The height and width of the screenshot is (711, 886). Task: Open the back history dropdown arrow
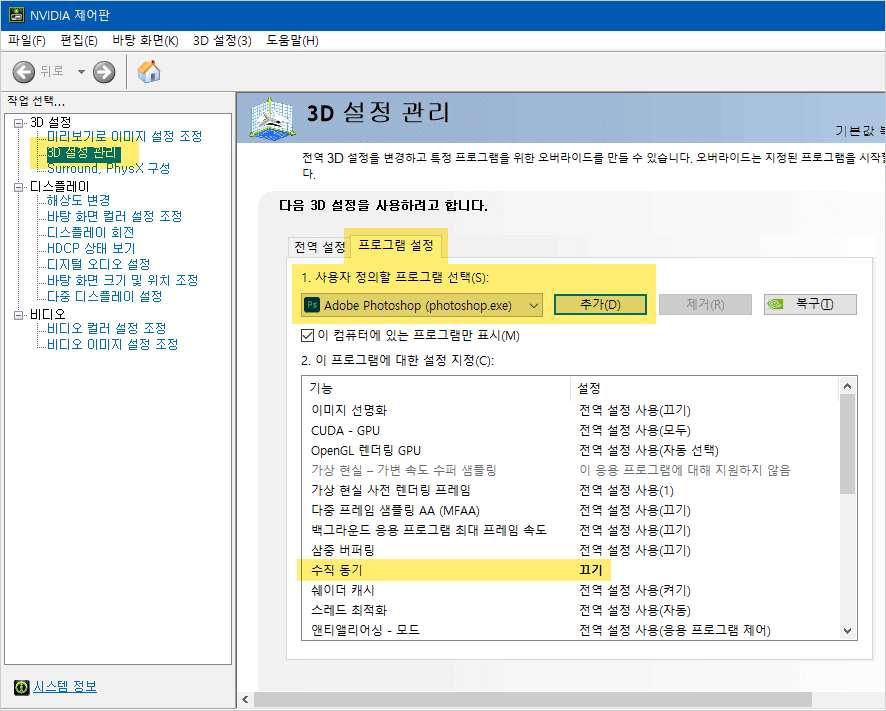coord(81,72)
